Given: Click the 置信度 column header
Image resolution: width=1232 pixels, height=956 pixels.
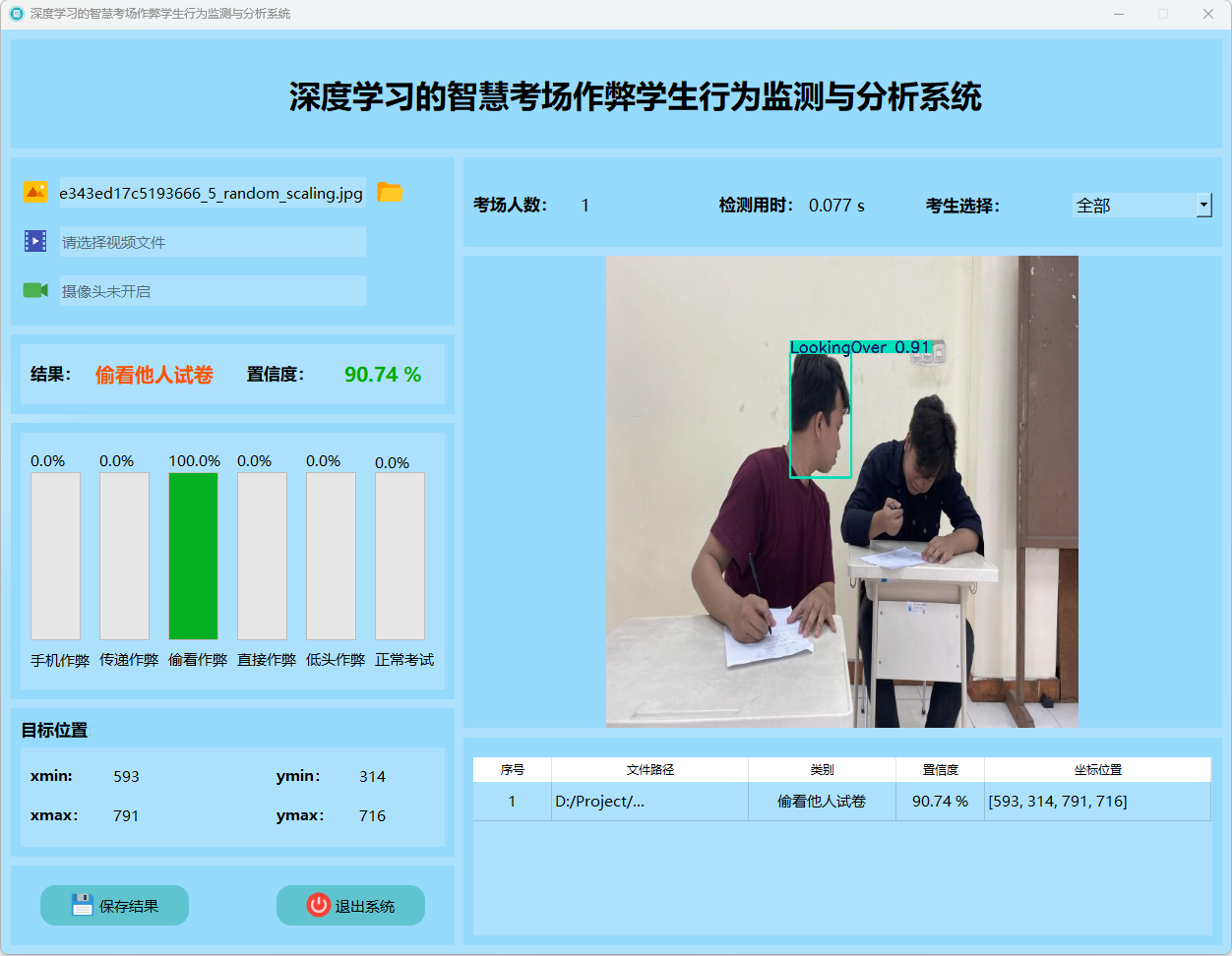Looking at the screenshot, I should pos(941,769).
